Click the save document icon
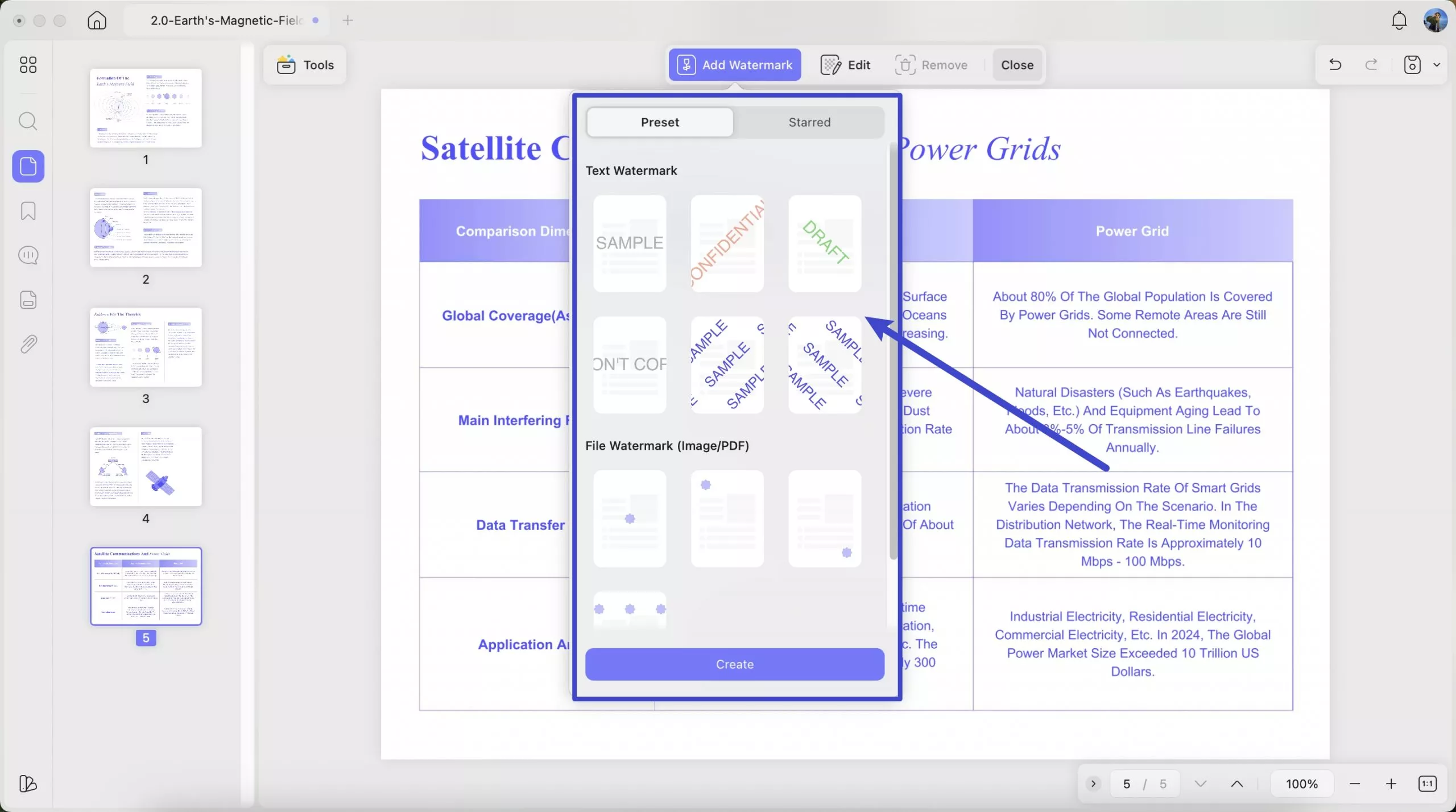Screen dimensions: 1456x812 [x=1412, y=65]
